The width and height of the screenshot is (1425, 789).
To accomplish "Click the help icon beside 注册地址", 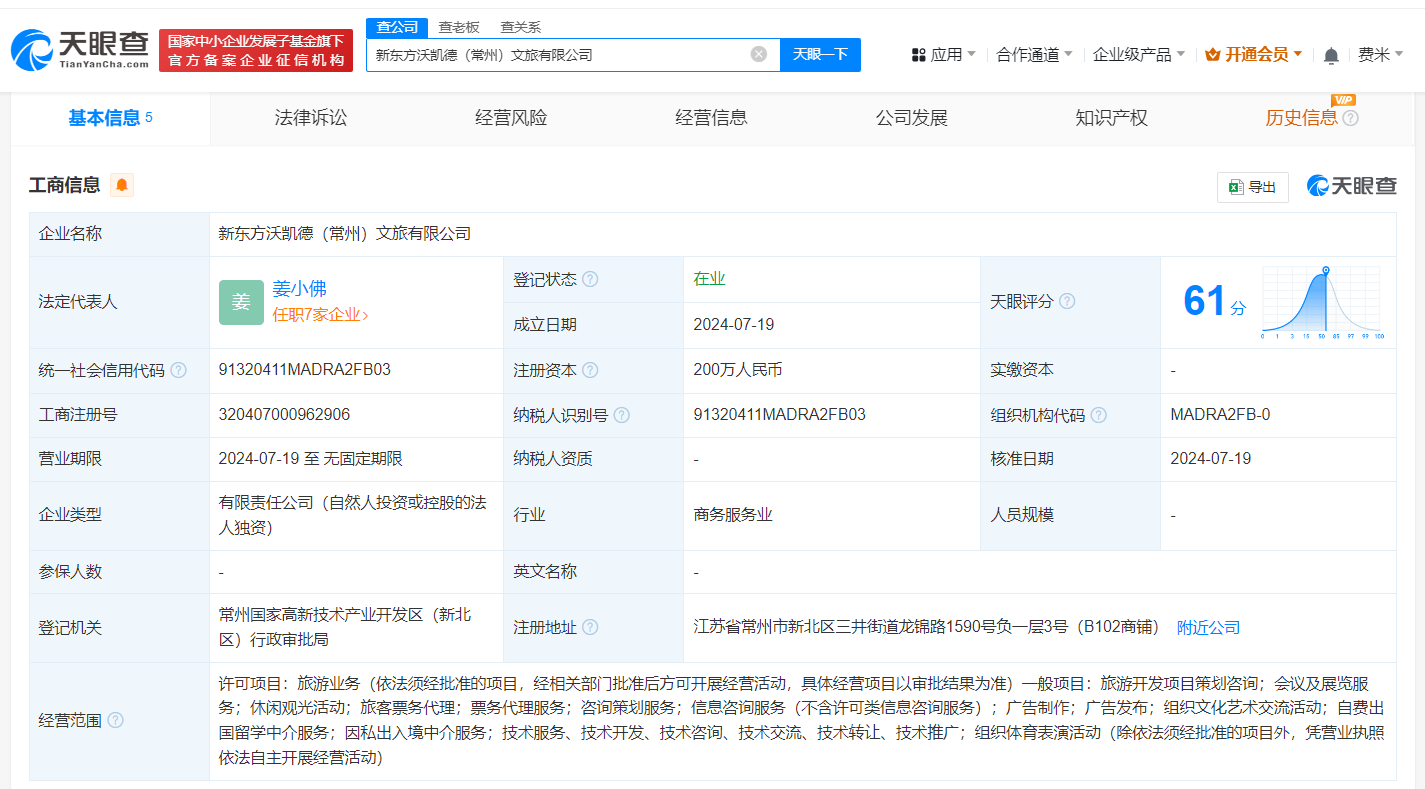I will pos(591,627).
